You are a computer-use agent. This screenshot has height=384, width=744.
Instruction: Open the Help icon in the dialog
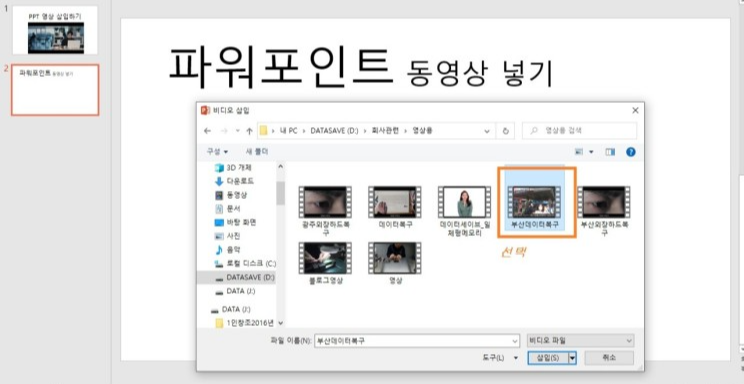click(631, 152)
